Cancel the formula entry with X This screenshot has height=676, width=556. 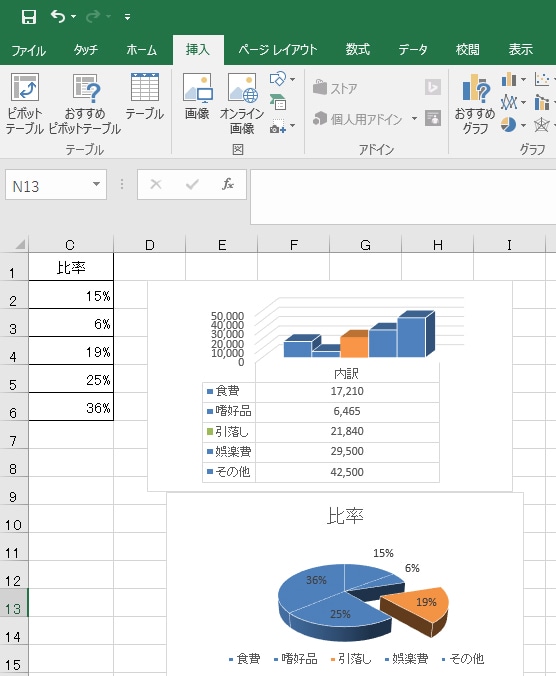pos(156,185)
